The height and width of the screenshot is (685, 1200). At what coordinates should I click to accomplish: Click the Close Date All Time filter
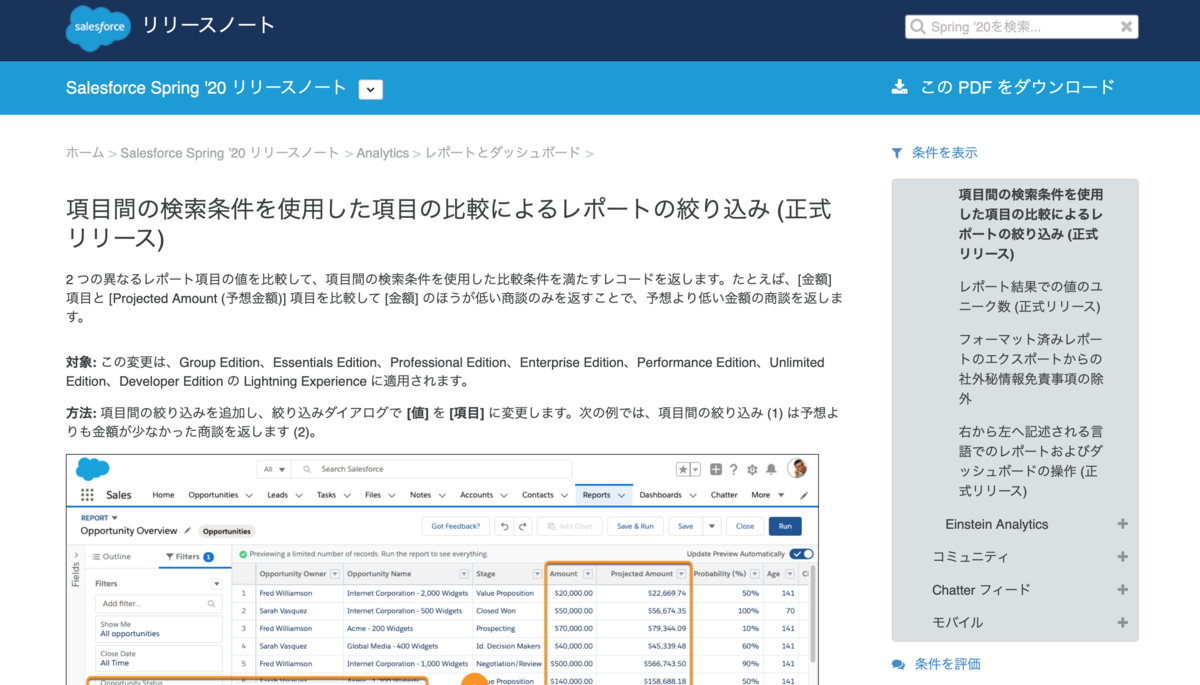tap(158, 658)
